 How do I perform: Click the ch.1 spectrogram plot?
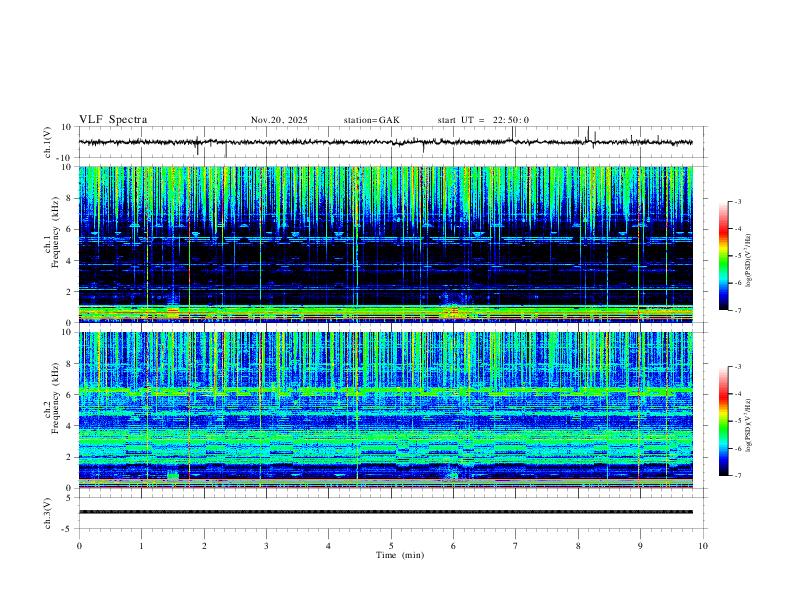click(386, 244)
